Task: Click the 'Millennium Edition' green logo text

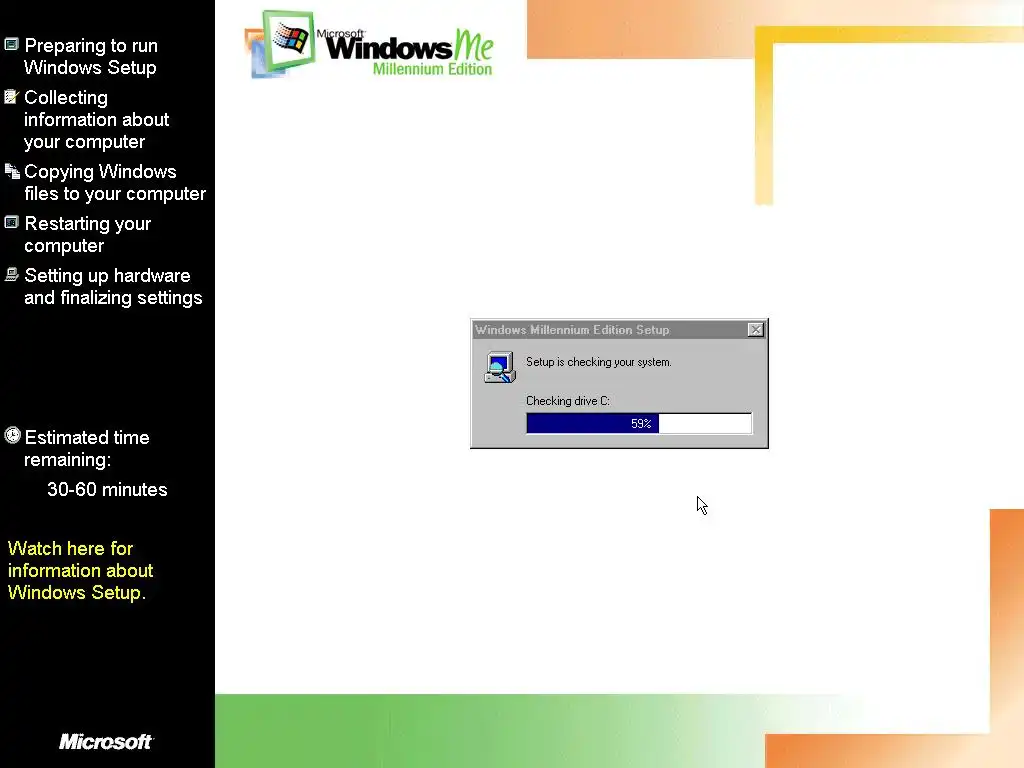Action: [432, 69]
